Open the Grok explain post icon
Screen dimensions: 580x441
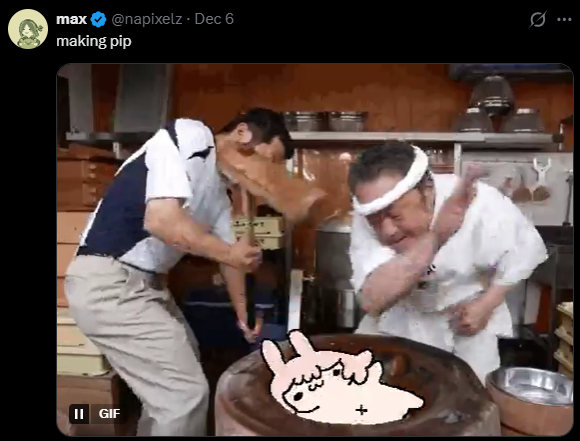[x=537, y=19]
